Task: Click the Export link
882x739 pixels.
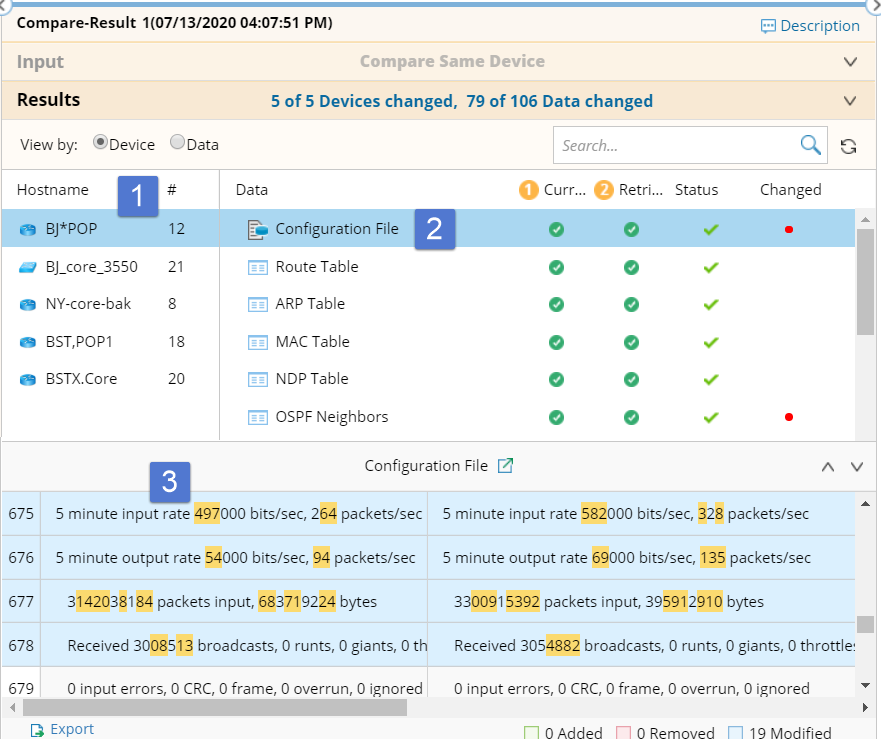Action: pyautogui.click(x=72, y=730)
